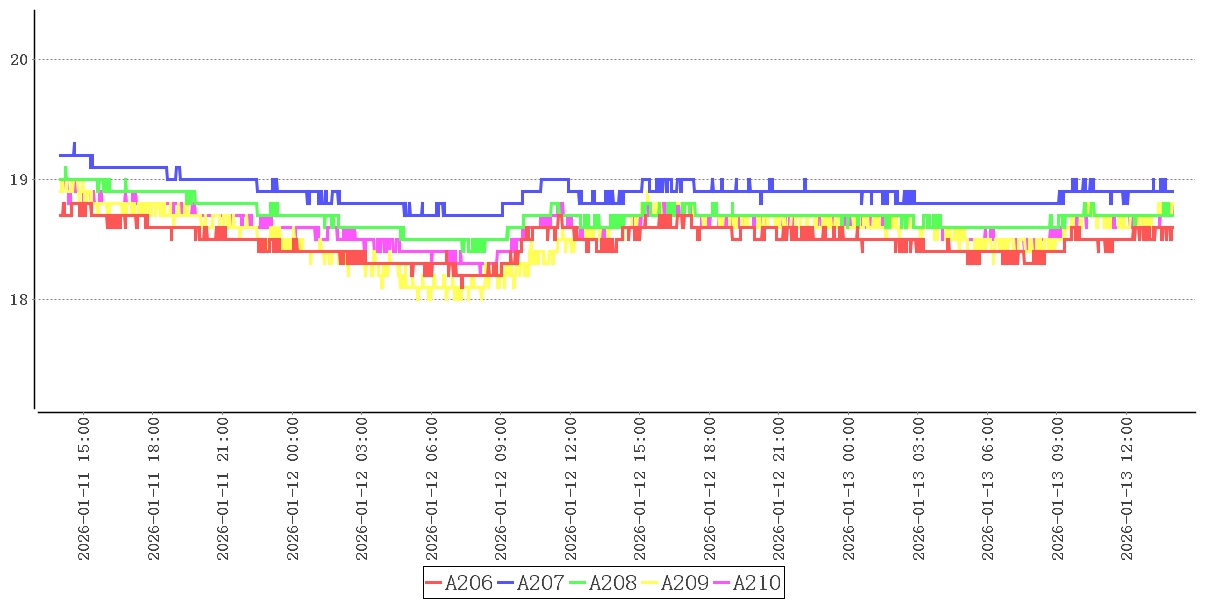Click the magenta A210 legend line swatch
Screen dimensions: 1207x600
click(722, 583)
